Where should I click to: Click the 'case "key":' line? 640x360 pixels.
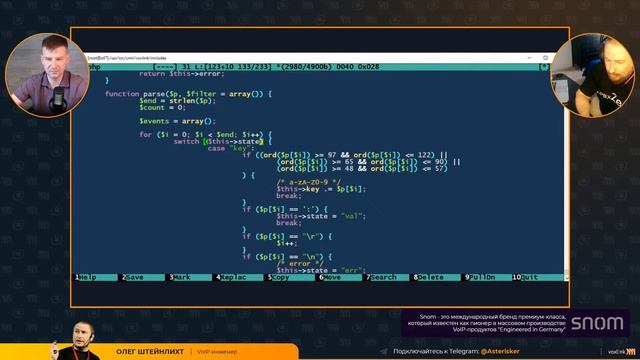tap(231, 149)
